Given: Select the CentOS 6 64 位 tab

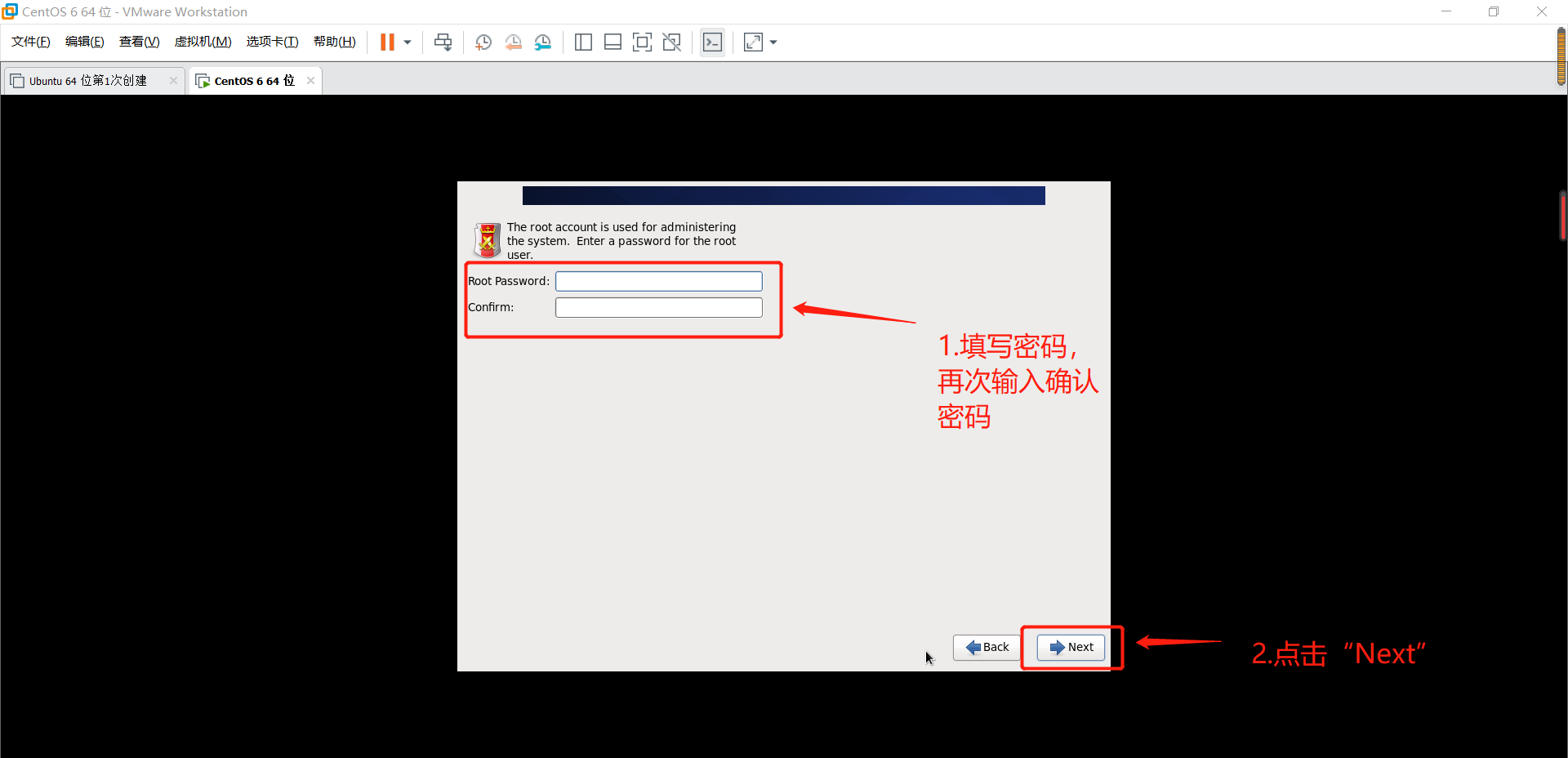Looking at the screenshot, I should (254, 81).
